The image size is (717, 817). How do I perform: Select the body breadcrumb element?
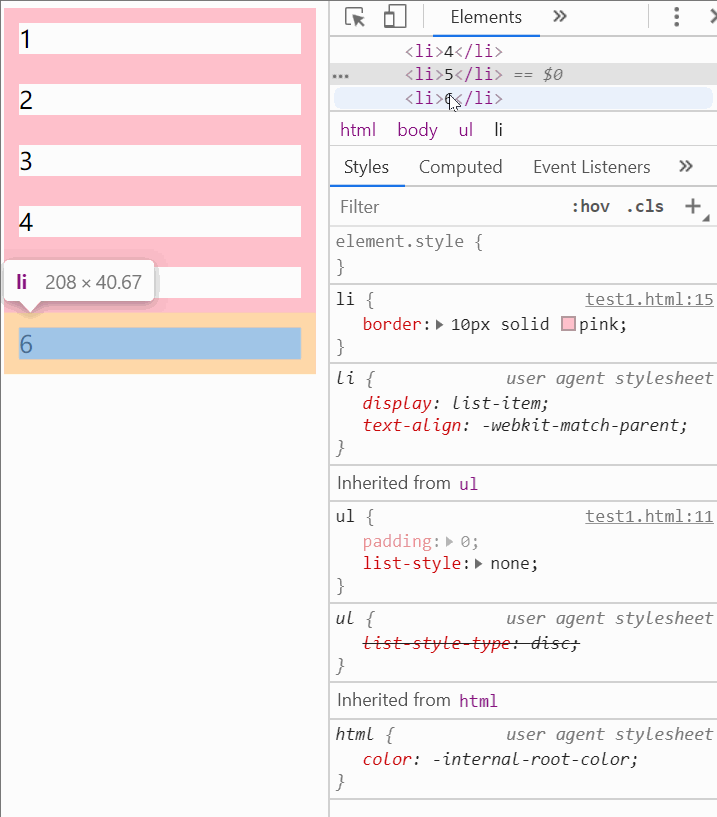[x=417, y=130]
